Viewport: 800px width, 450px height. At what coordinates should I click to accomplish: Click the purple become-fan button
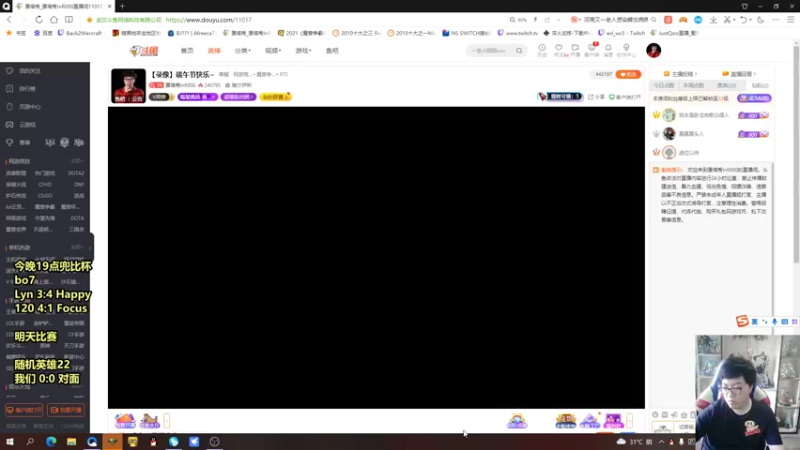754,98
